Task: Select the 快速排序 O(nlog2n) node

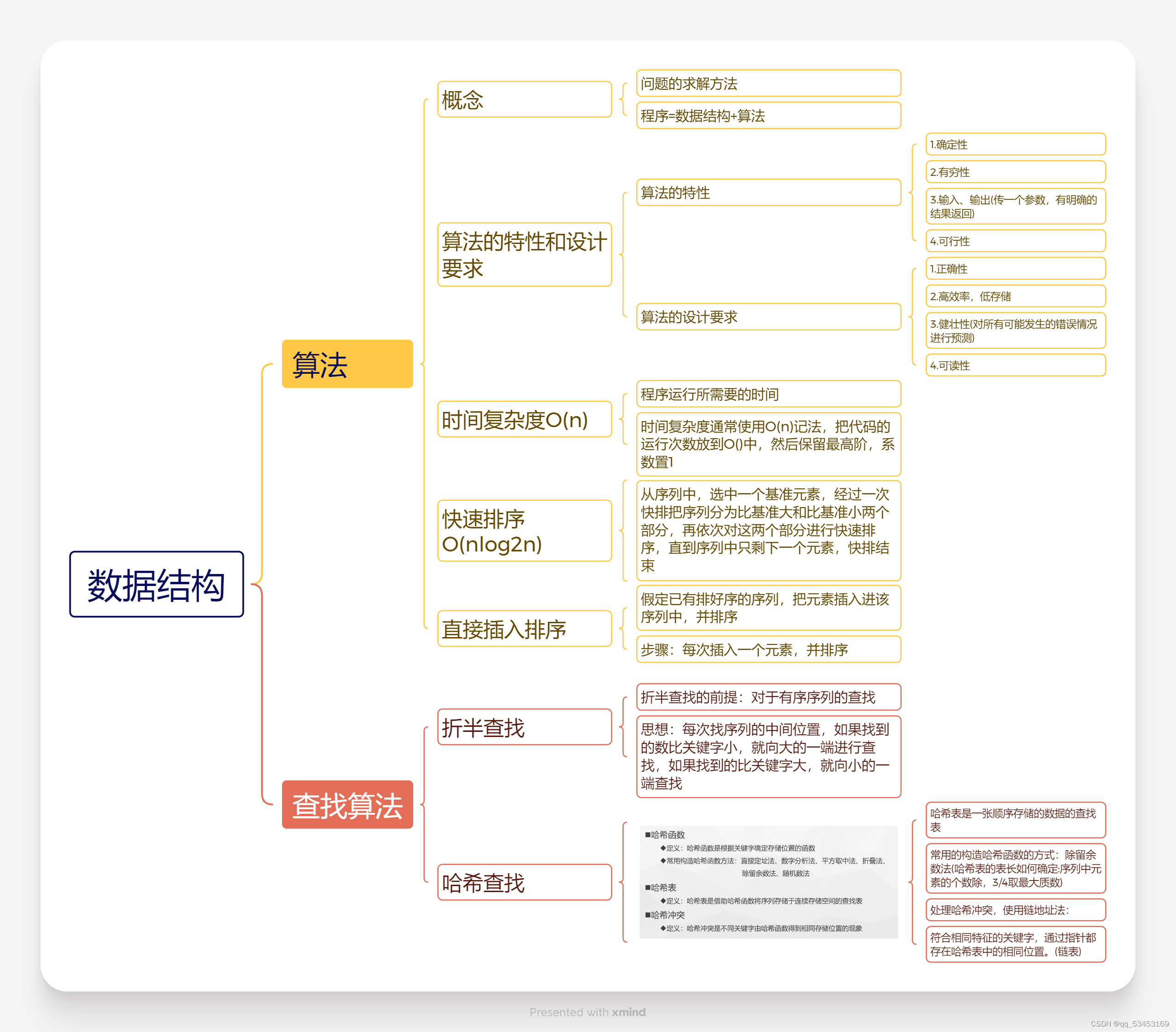Action: coord(524,531)
